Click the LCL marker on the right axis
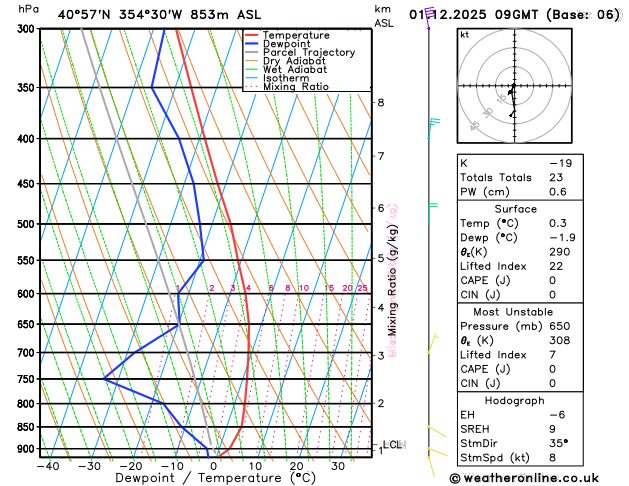Screen dimensions: 629x486 pyautogui.click(x=393, y=444)
